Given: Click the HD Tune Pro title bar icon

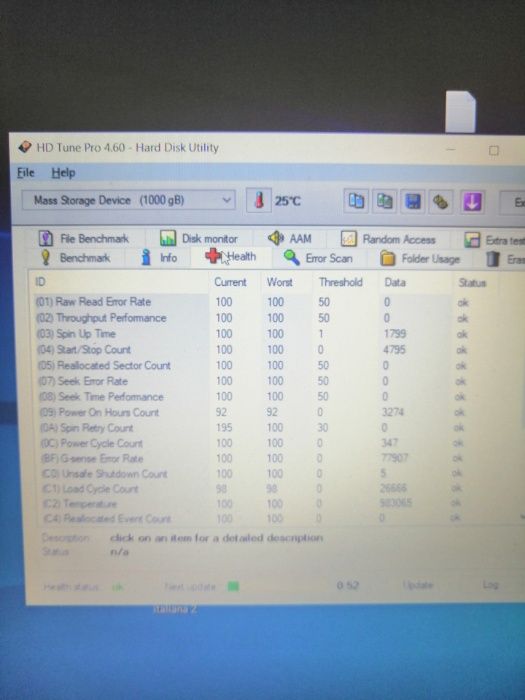Looking at the screenshot, I should (25, 147).
